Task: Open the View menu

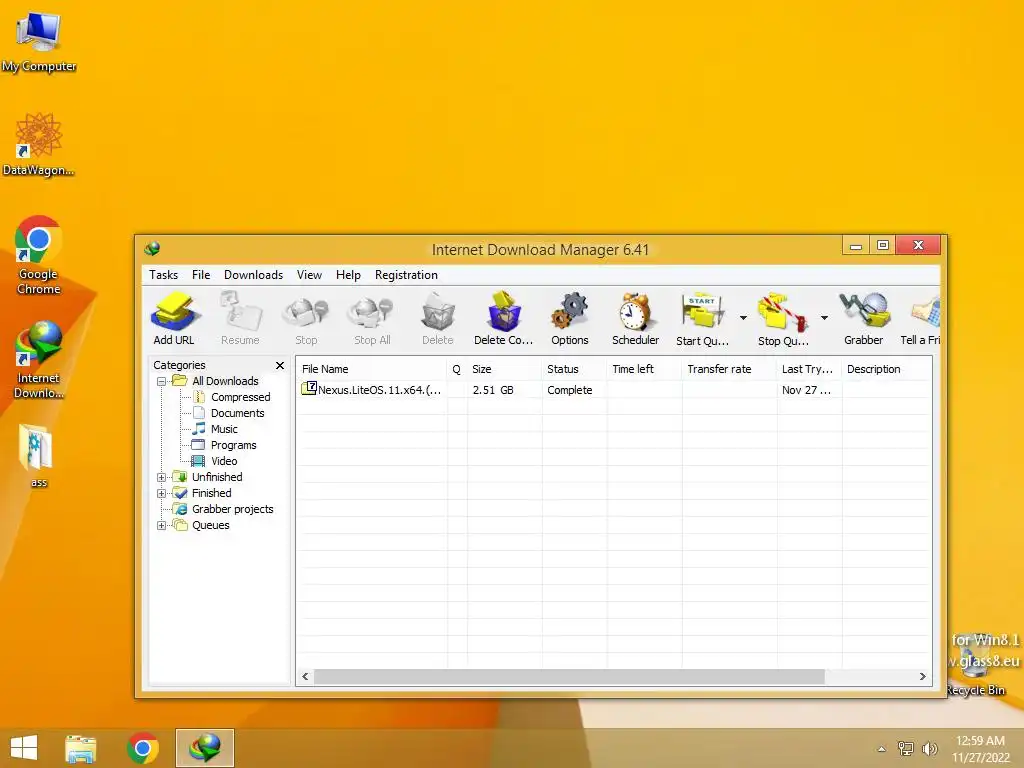Action: tap(310, 275)
